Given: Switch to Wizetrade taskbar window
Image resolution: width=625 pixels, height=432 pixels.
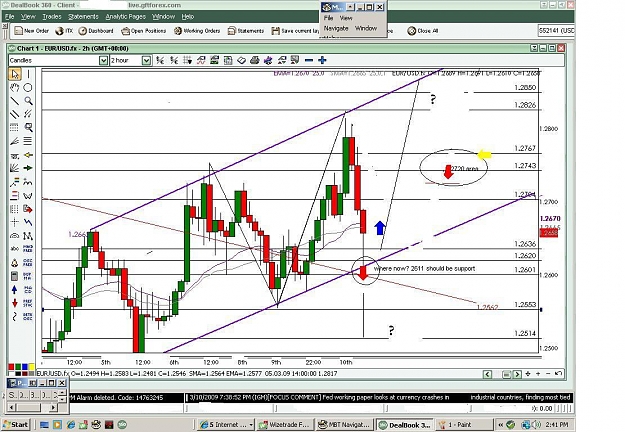Looking at the screenshot, I should tap(284, 425).
